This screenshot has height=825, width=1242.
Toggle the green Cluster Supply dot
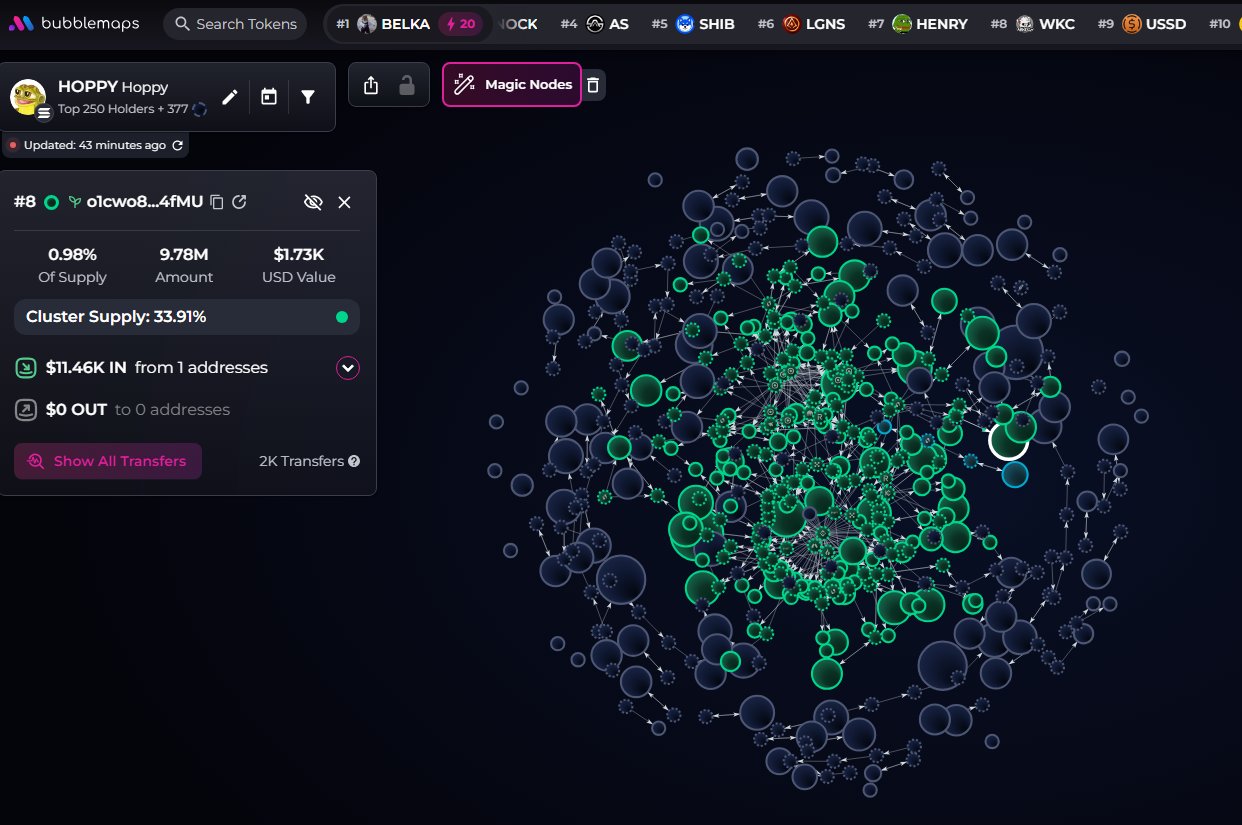point(342,317)
